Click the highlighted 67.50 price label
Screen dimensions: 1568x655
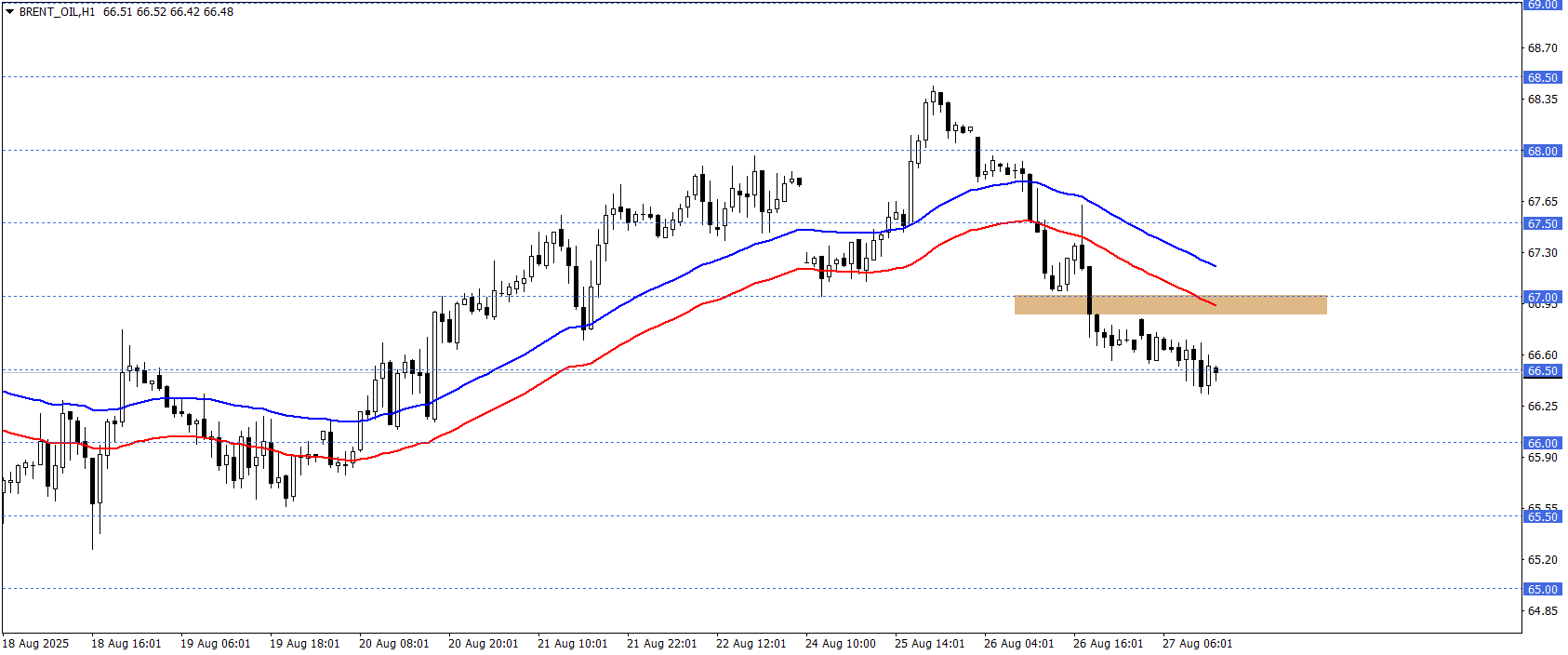point(1542,223)
